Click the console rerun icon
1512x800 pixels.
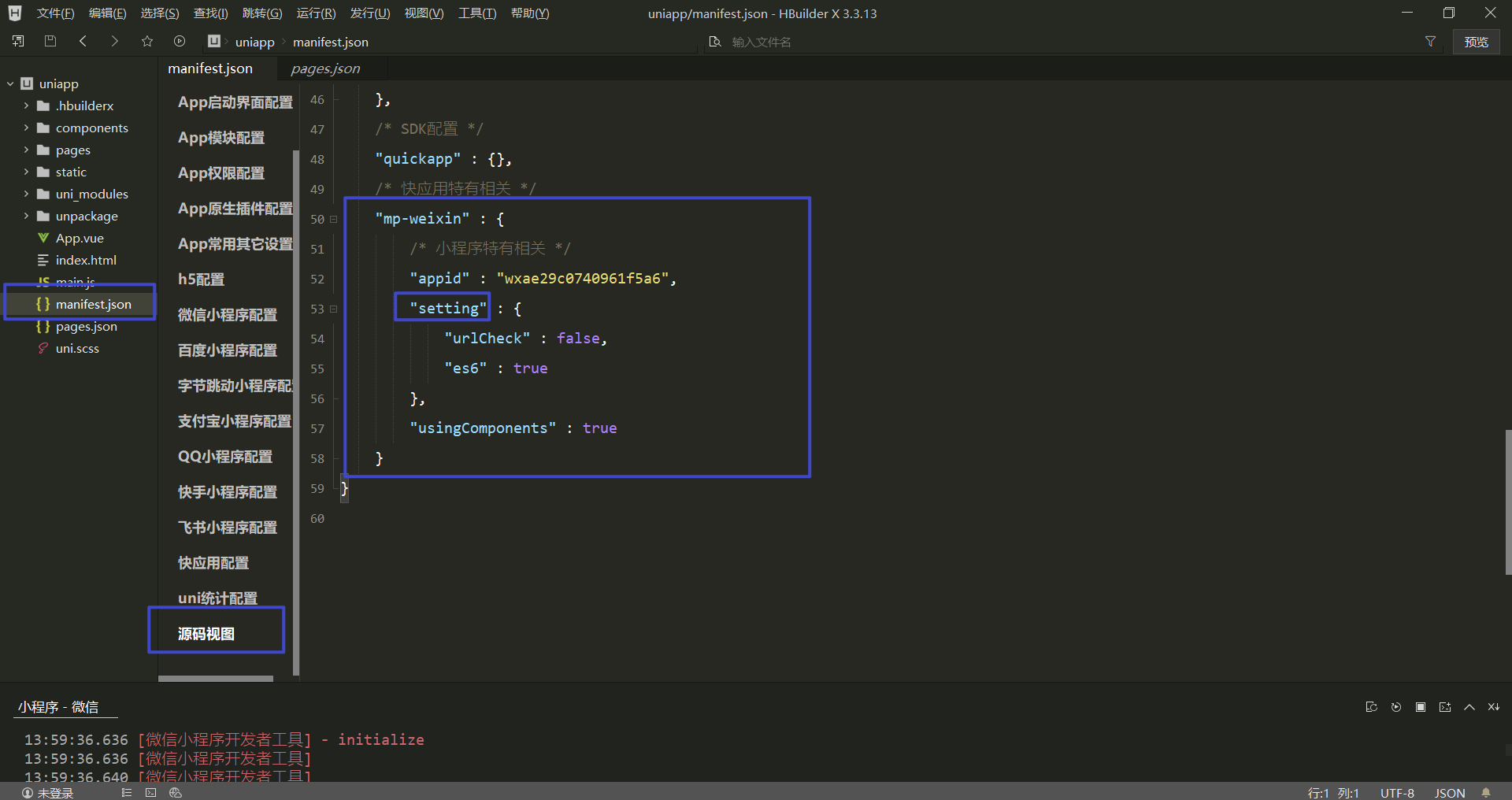(1396, 707)
